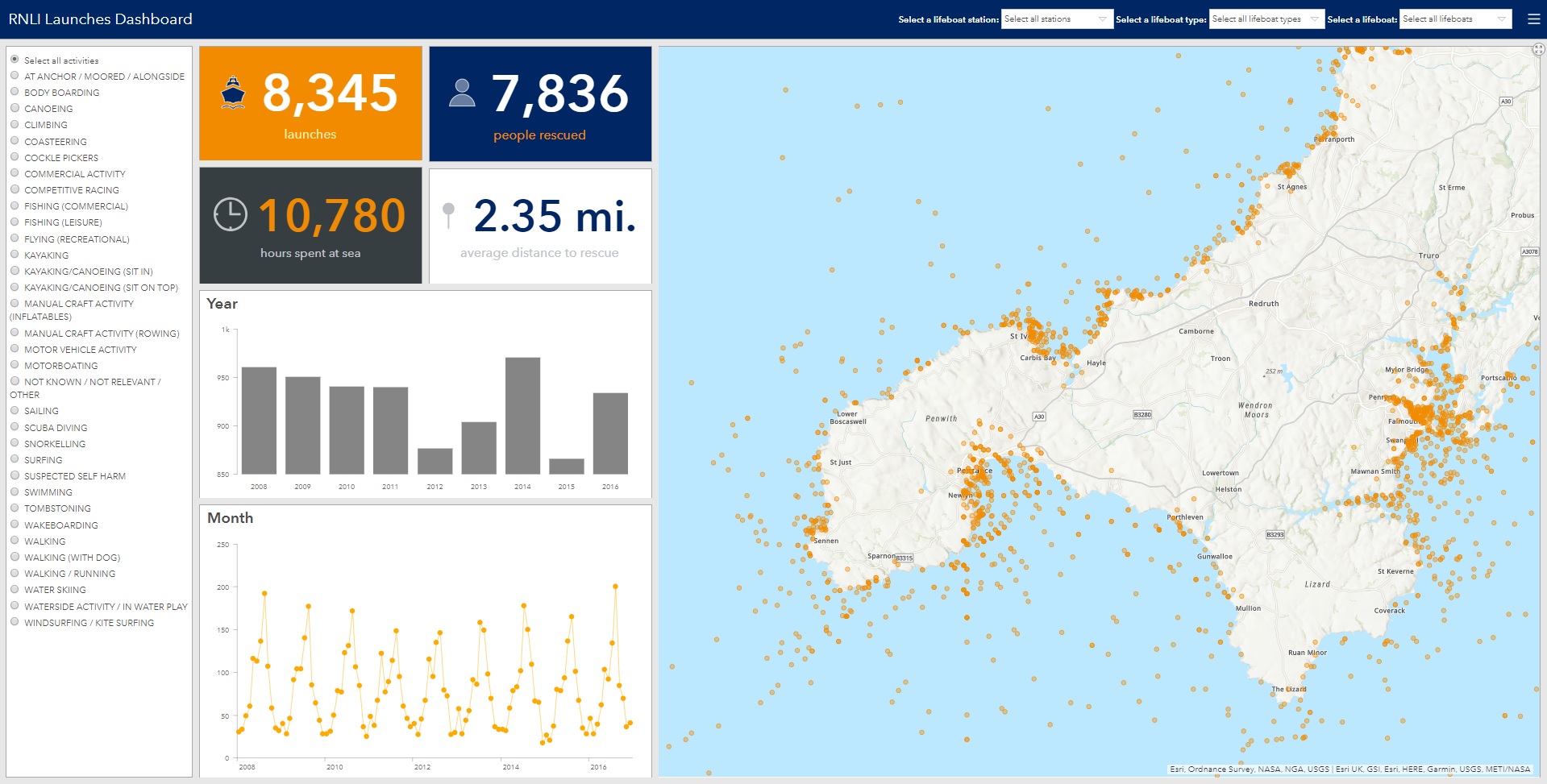
Task: Click the Redruth label on map
Action: (x=1264, y=304)
